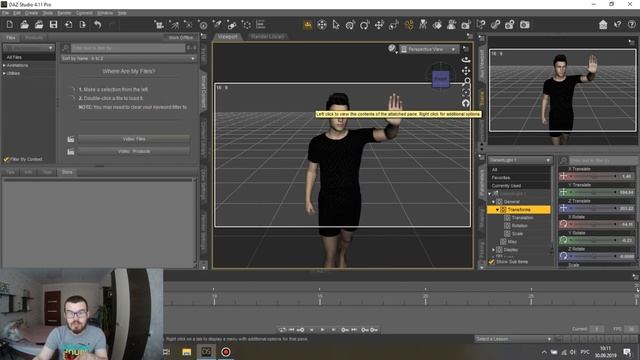Screen dimensions: 640x360
Task: Collapse the Transforms group
Action: pyautogui.click(x=497, y=210)
